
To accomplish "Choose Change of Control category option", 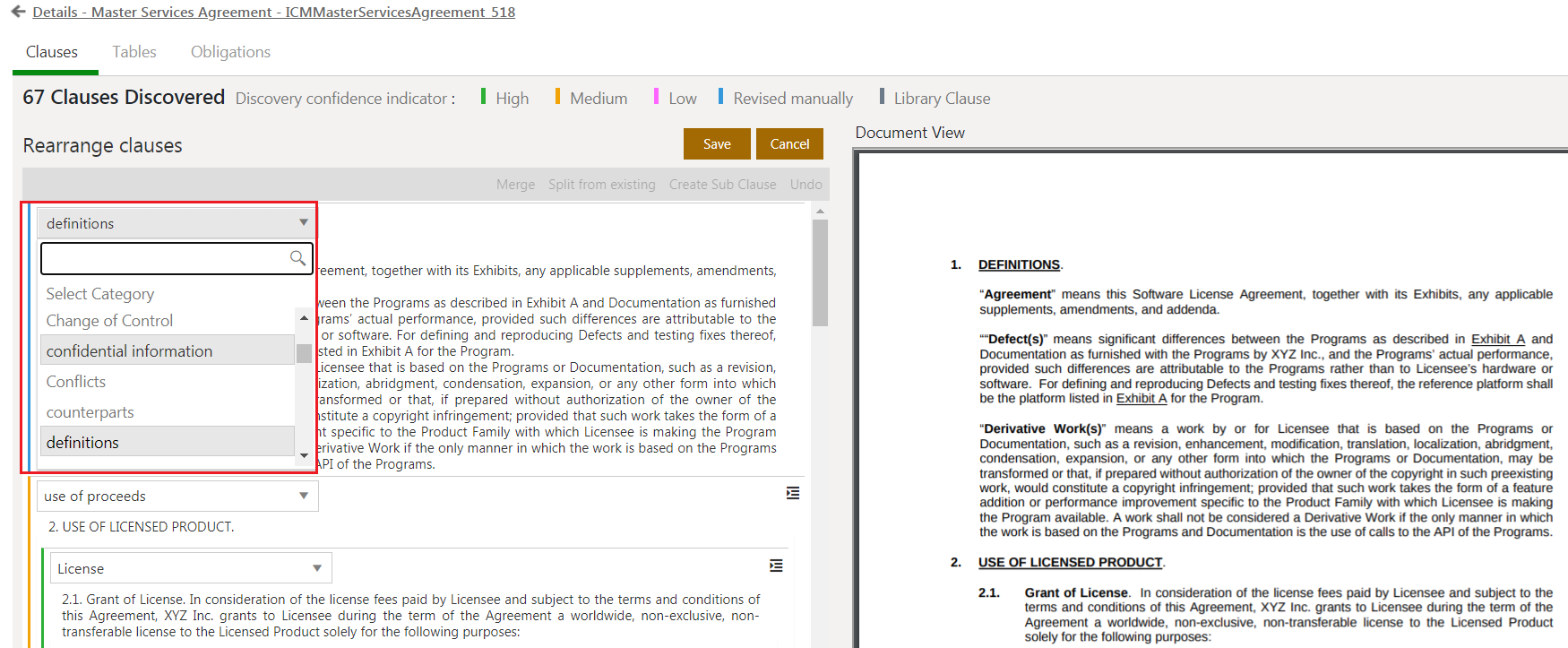I will point(109,321).
